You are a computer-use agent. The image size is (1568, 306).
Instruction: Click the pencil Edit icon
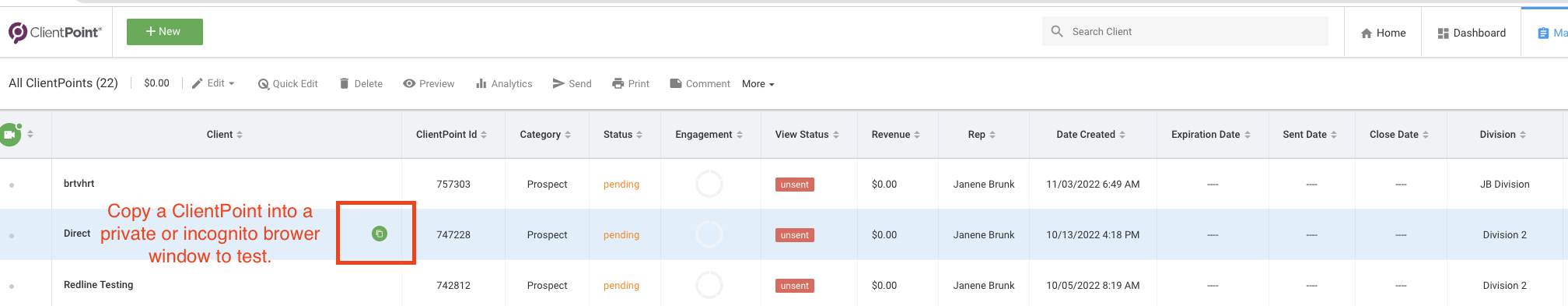click(x=198, y=83)
